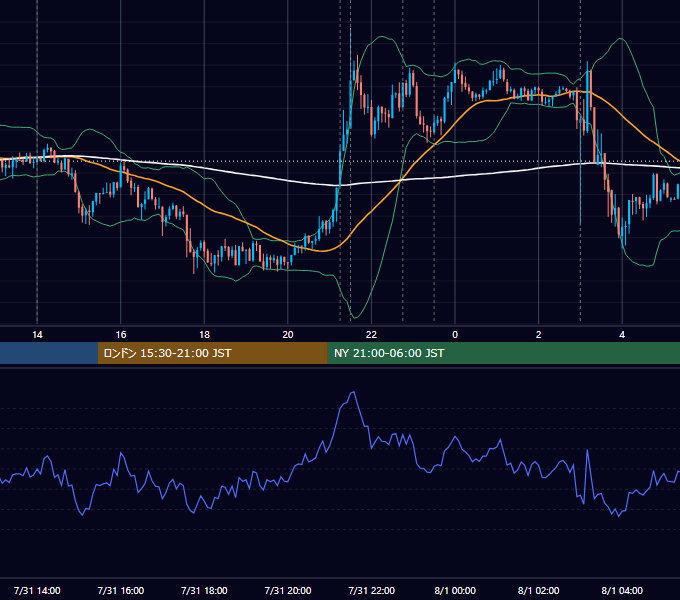Click the tall blue spike candle near 21:30
The height and width of the screenshot is (600, 680).
coord(350,78)
